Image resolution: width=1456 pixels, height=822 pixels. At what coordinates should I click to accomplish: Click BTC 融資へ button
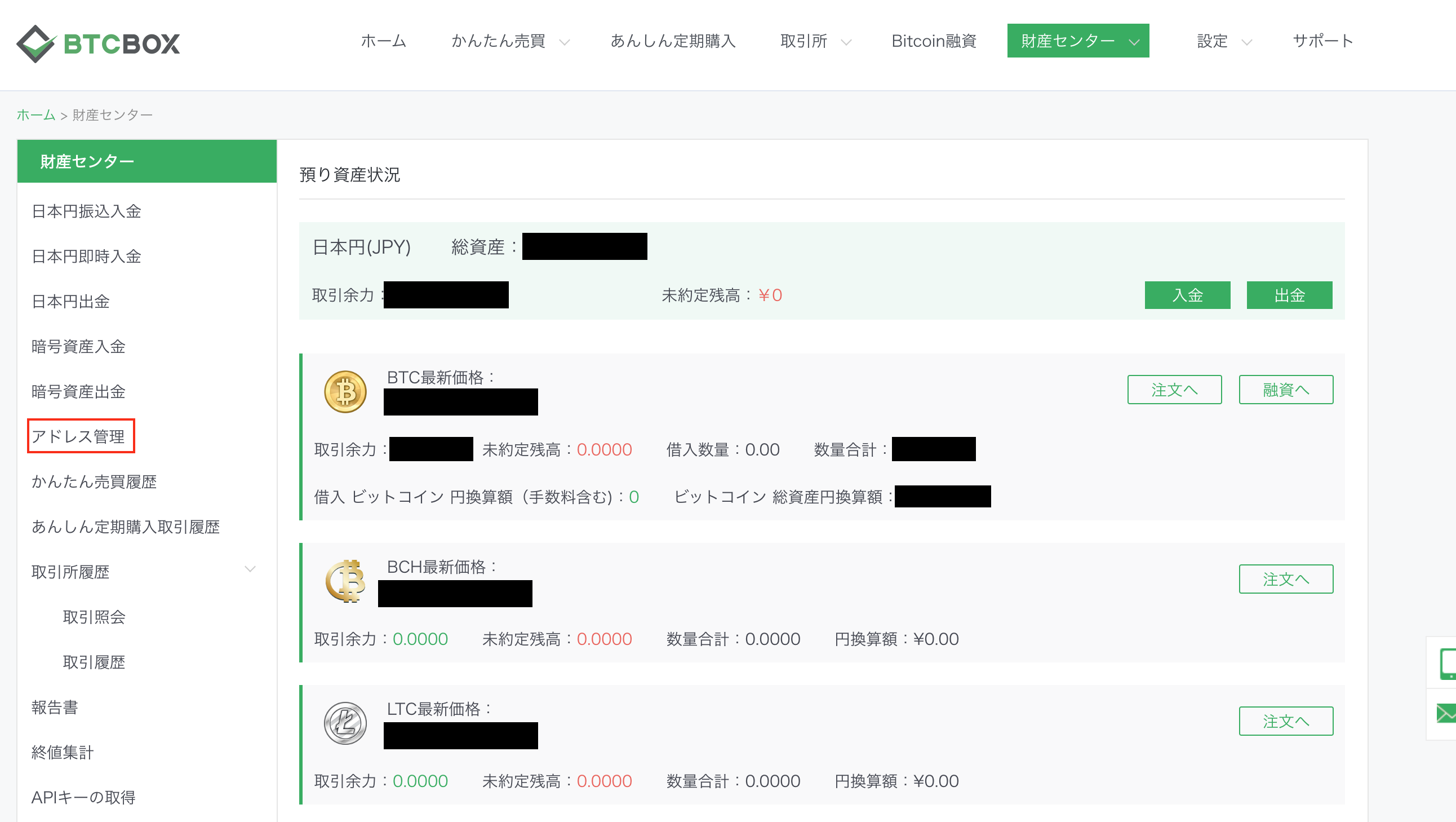tap(1285, 390)
